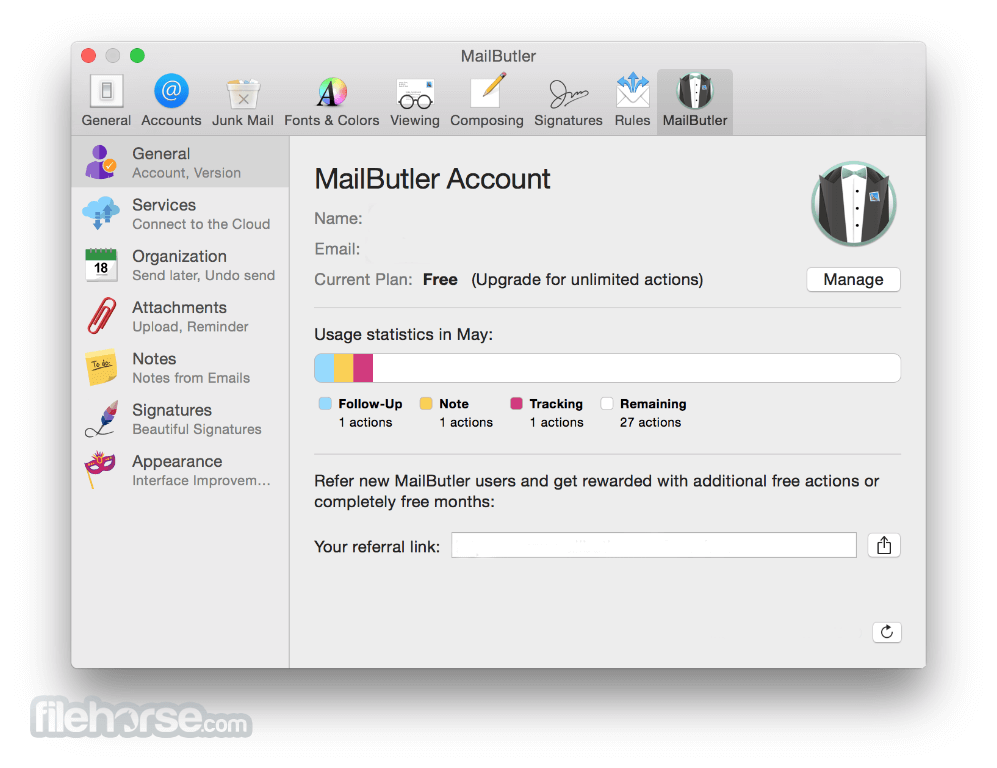Click the usage statistics progress bar
Screen dimensions: 997x768
coord(607,368)
